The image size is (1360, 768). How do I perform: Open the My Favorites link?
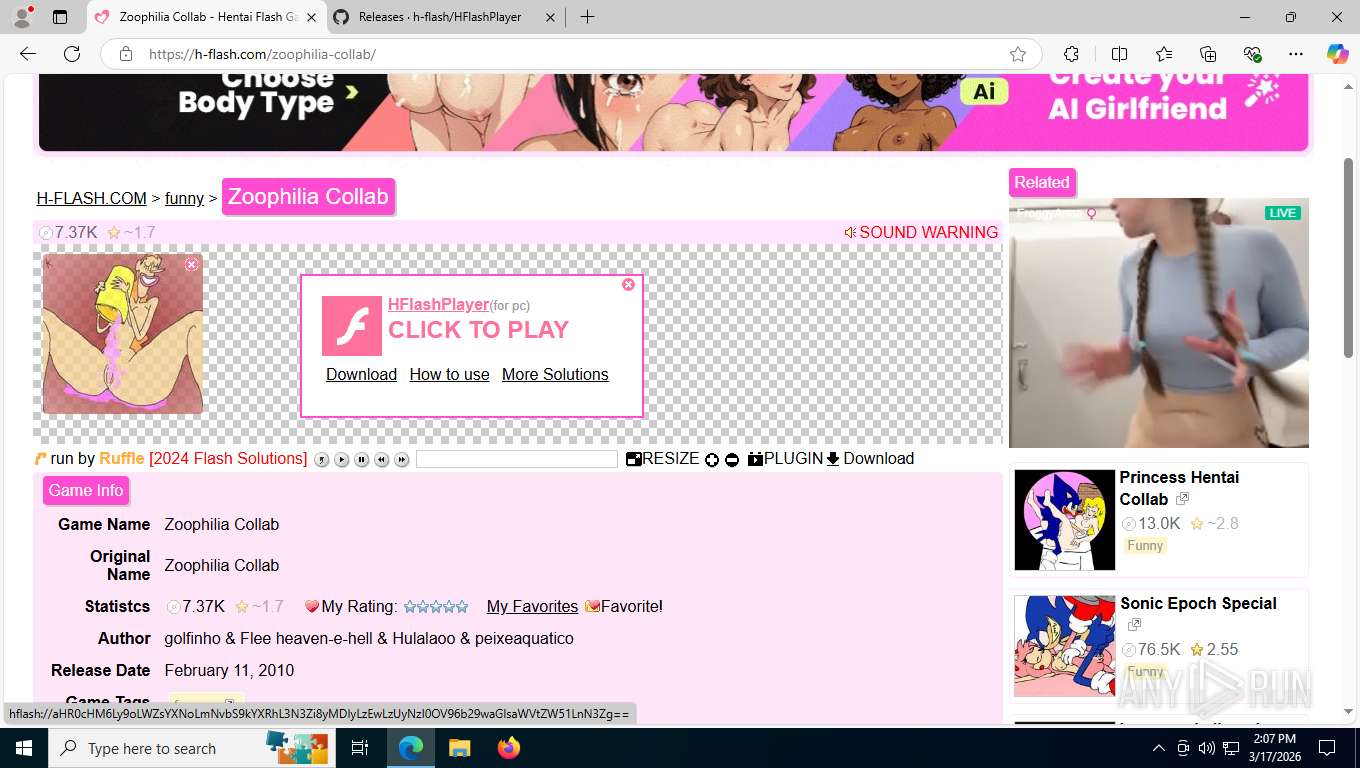[x=532, y=607]
